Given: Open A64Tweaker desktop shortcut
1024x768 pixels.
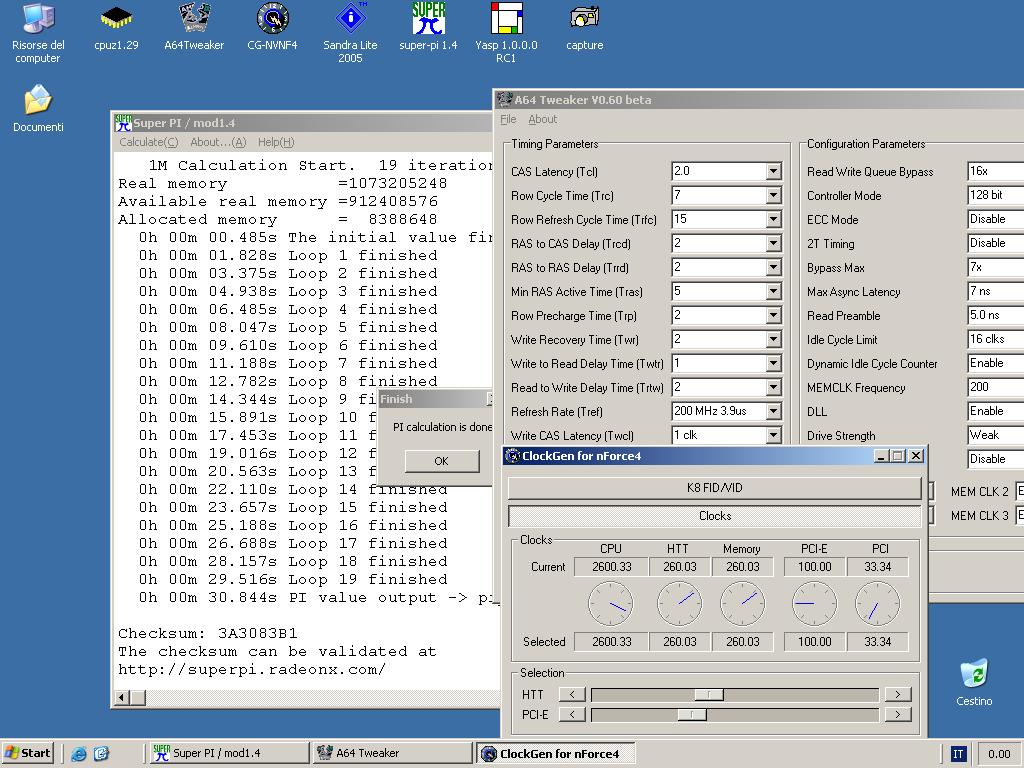Looking at the screenshot, I should tap(194, 27).
